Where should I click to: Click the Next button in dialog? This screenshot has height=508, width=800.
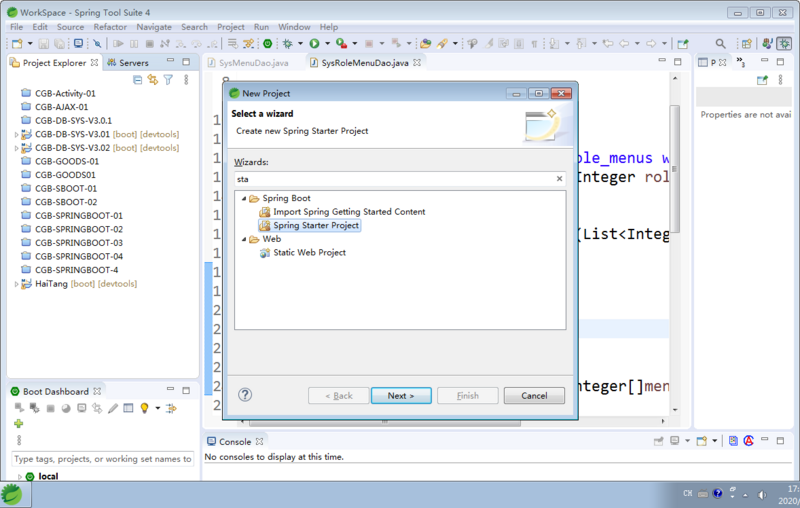click(401, 395)
